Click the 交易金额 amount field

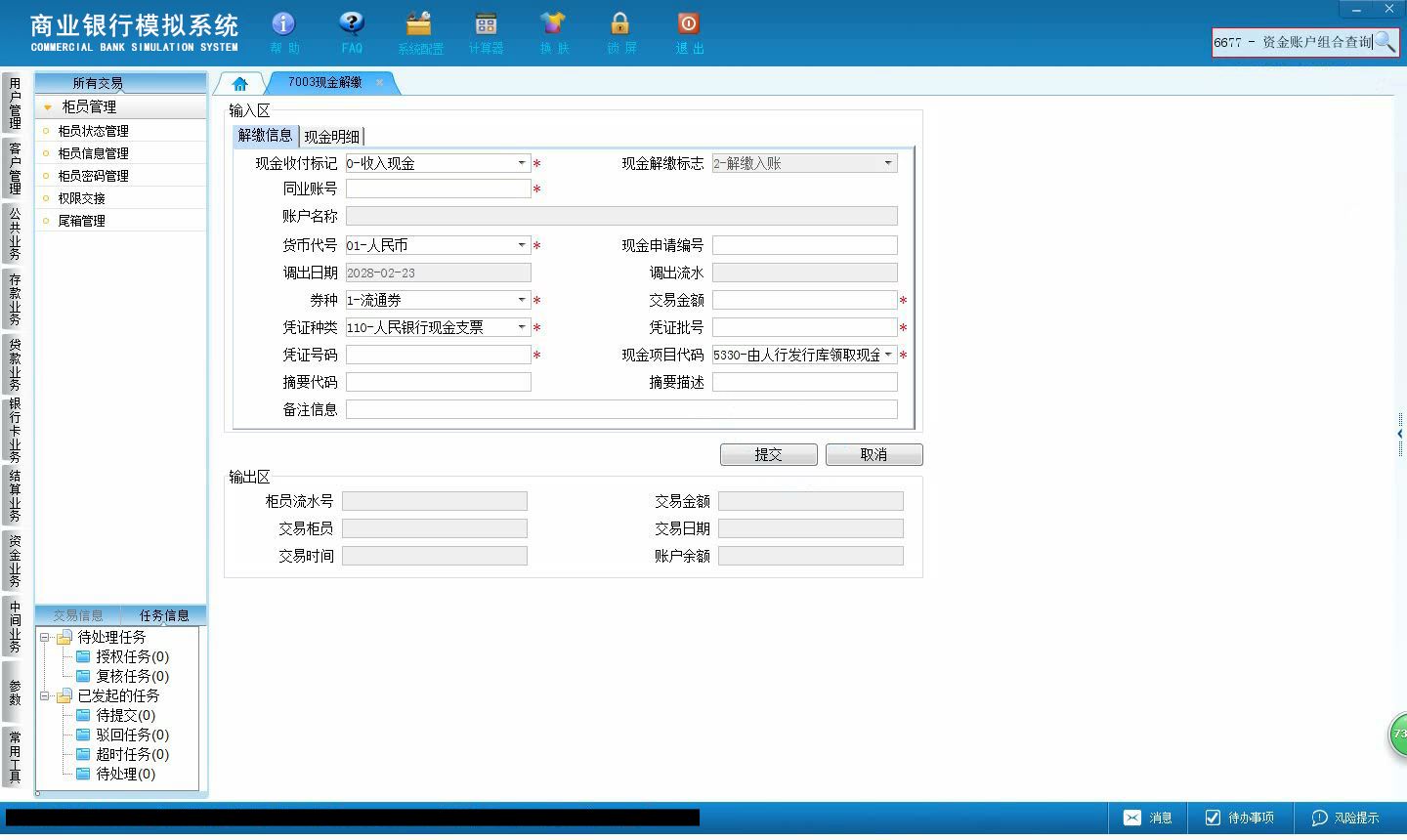click(x=805, y=300)
